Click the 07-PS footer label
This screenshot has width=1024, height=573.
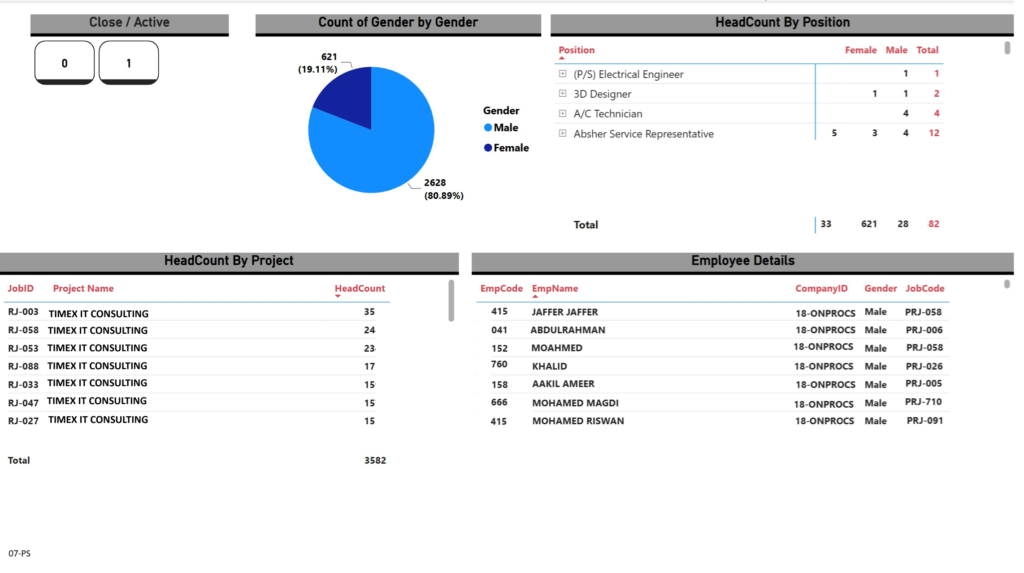click(19, 553)
